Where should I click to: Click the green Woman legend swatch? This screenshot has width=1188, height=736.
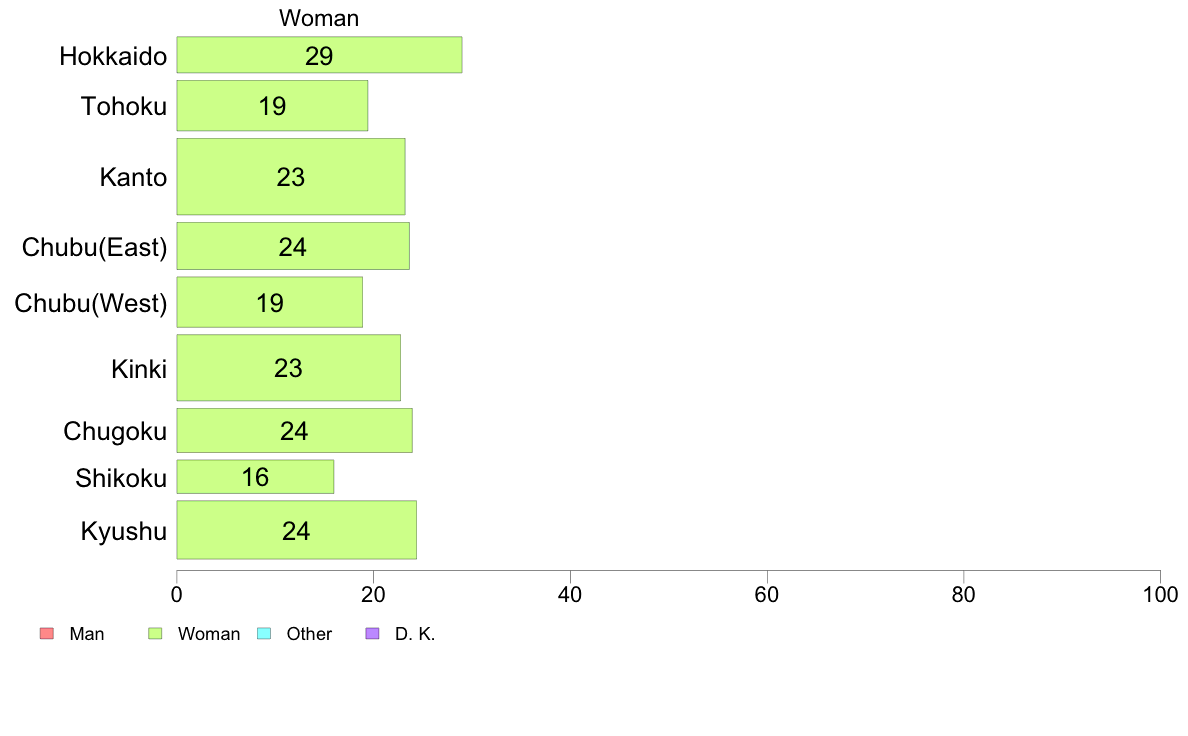click(155, 634)
